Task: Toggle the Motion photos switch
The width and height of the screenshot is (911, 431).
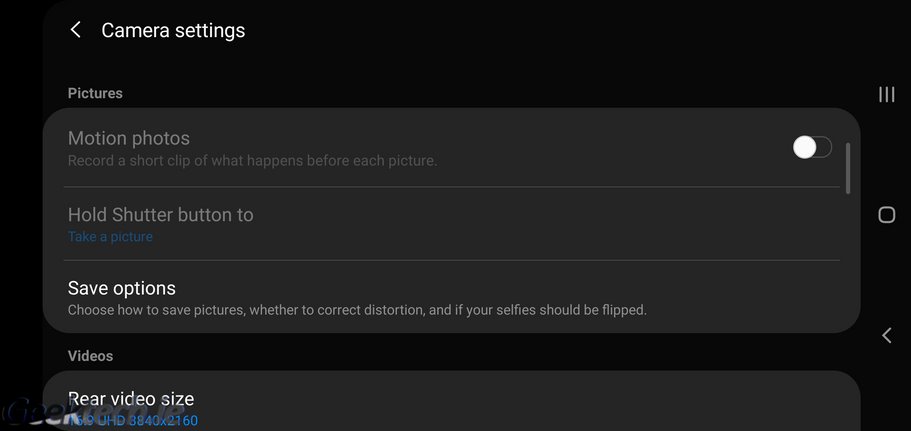Action: tap(812, 148)
